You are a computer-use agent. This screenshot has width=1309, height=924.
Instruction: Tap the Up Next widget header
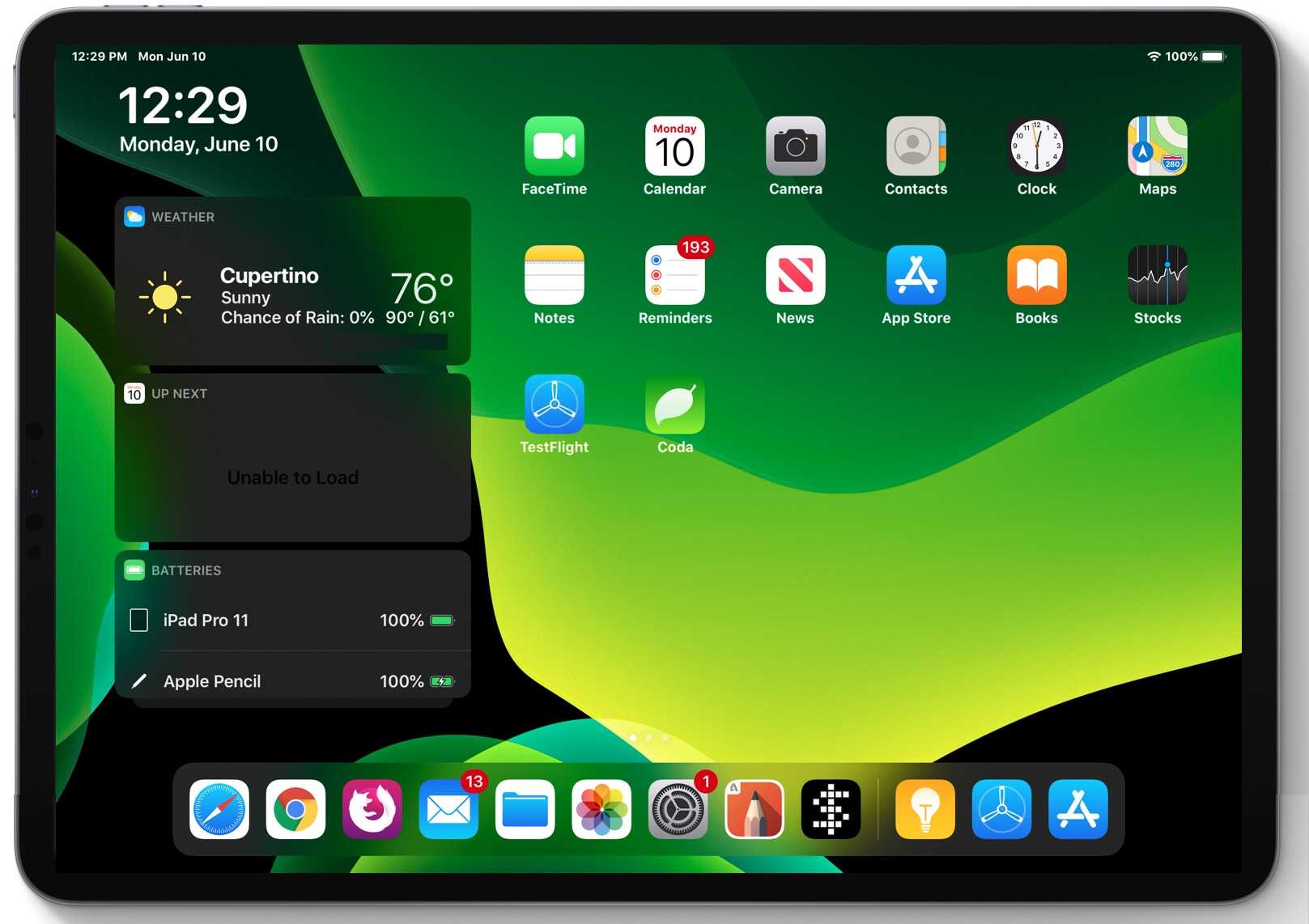coord(292,394)
